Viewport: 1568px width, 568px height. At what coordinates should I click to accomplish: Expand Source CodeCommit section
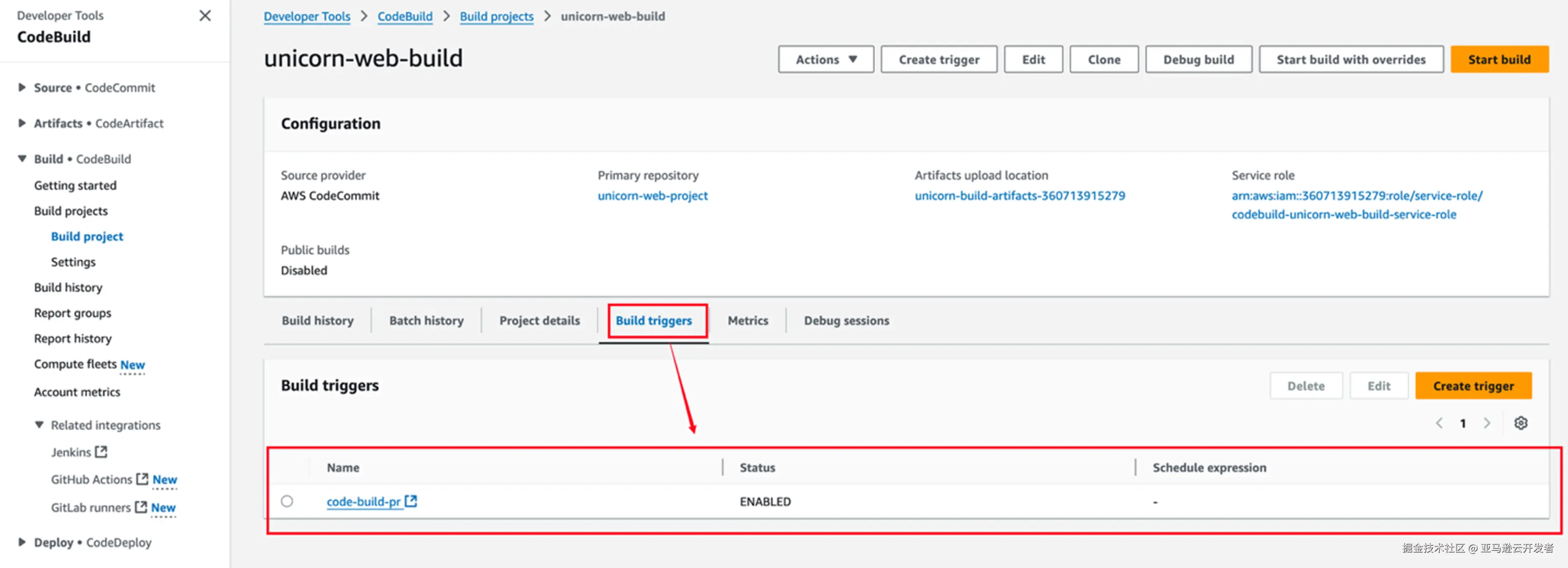click(x=22, y=87)
